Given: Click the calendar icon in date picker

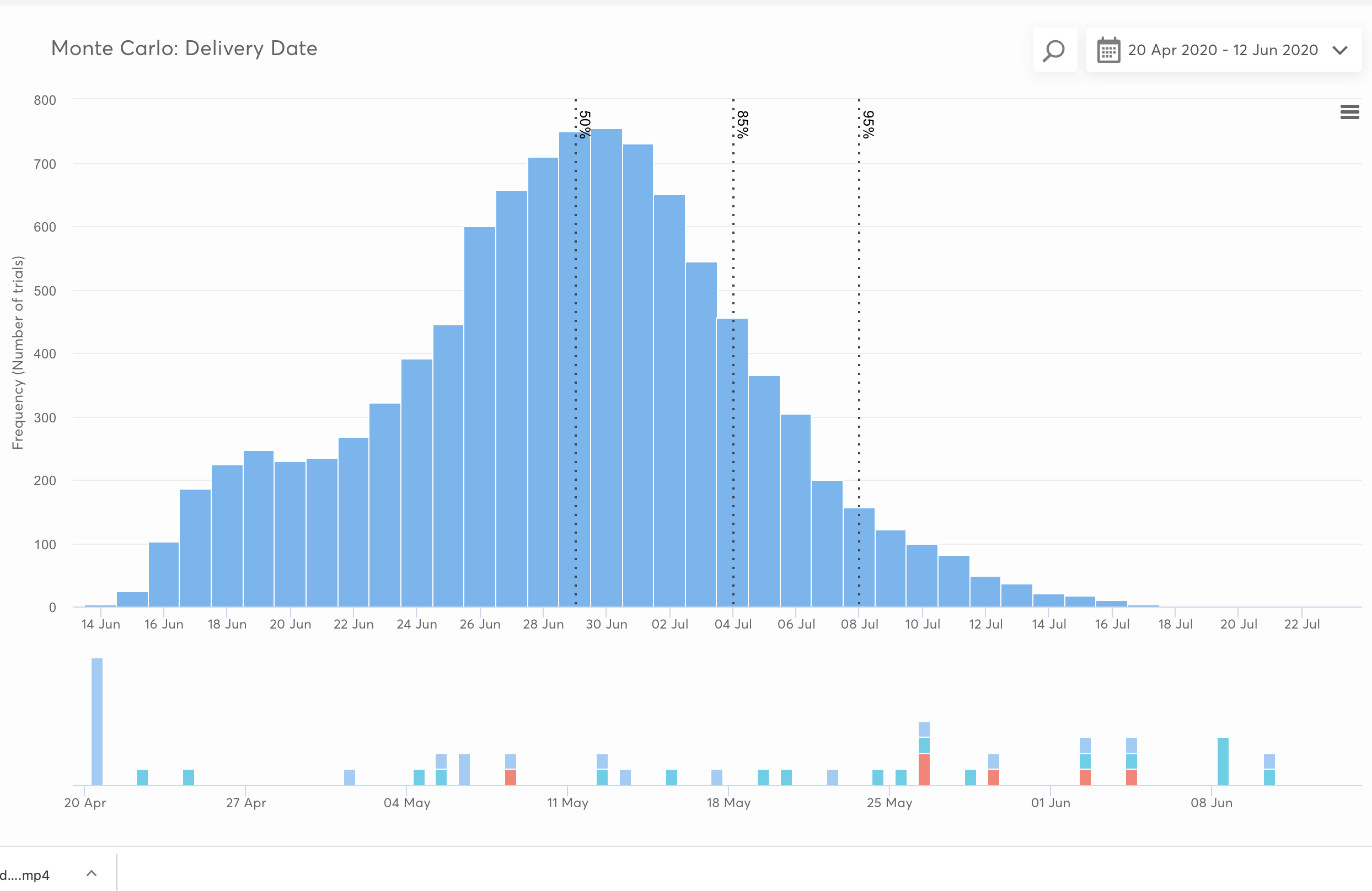Looking at the screenshot, I should pos(1108,50).
